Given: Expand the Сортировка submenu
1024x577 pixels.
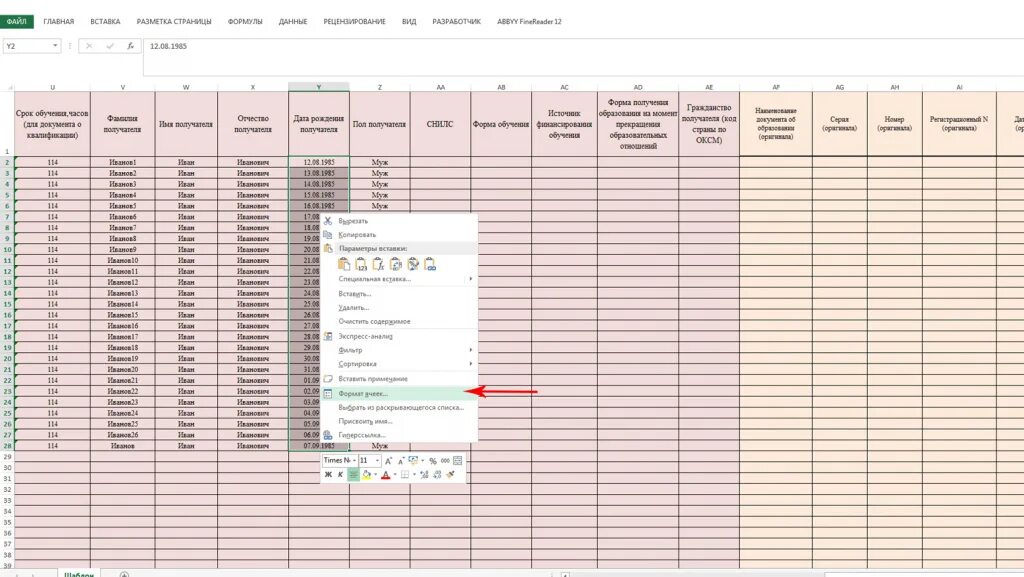Looking at the screenshot, I should [399, 364].
